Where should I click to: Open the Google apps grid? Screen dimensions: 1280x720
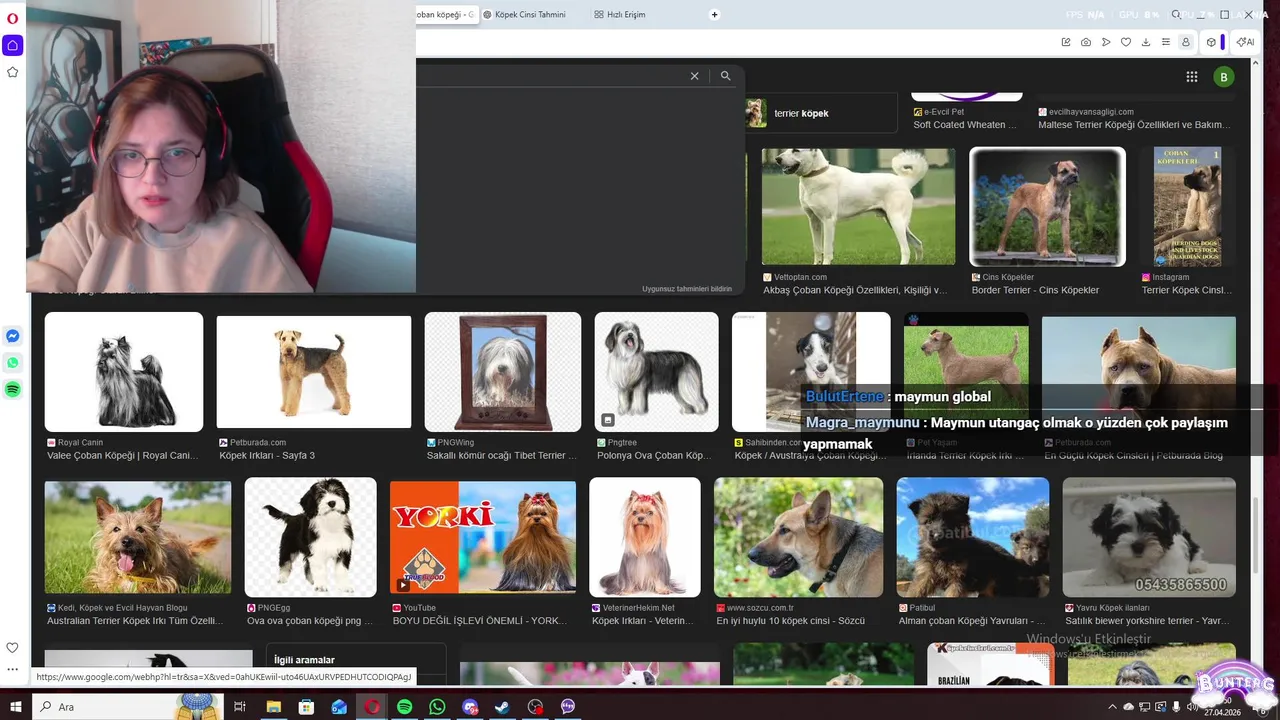(1192, 77)
